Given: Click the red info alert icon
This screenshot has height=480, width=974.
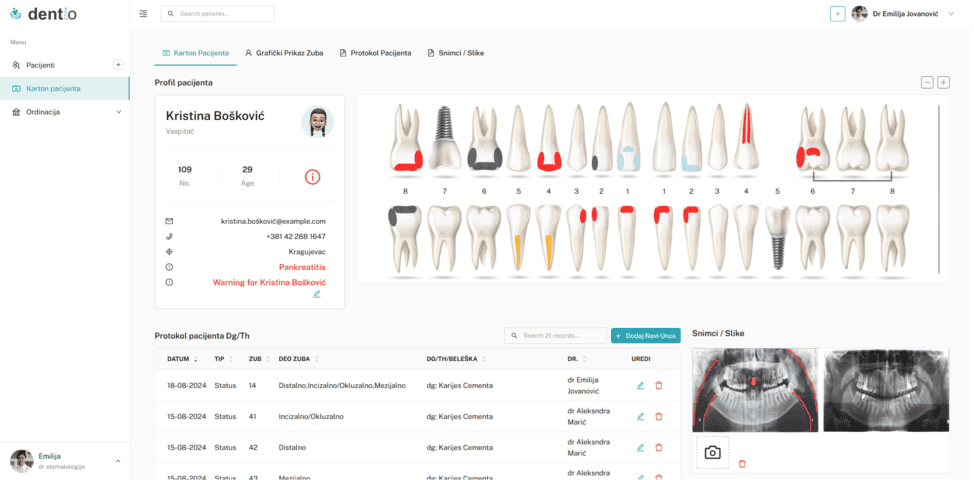Looking at the screenshot, I should [312, 177].
